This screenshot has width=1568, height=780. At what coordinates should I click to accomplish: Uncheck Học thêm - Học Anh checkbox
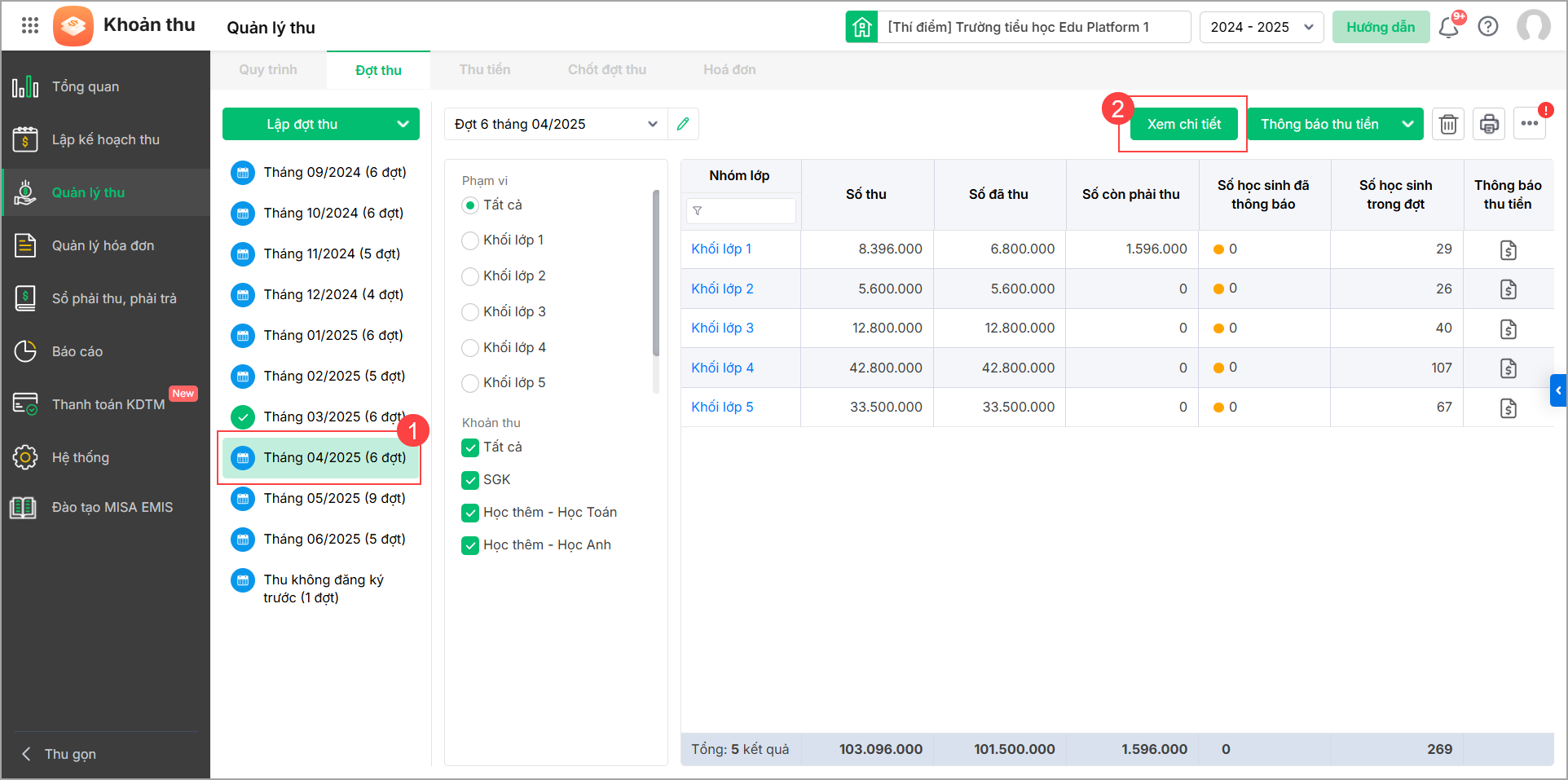pos(470,545)
